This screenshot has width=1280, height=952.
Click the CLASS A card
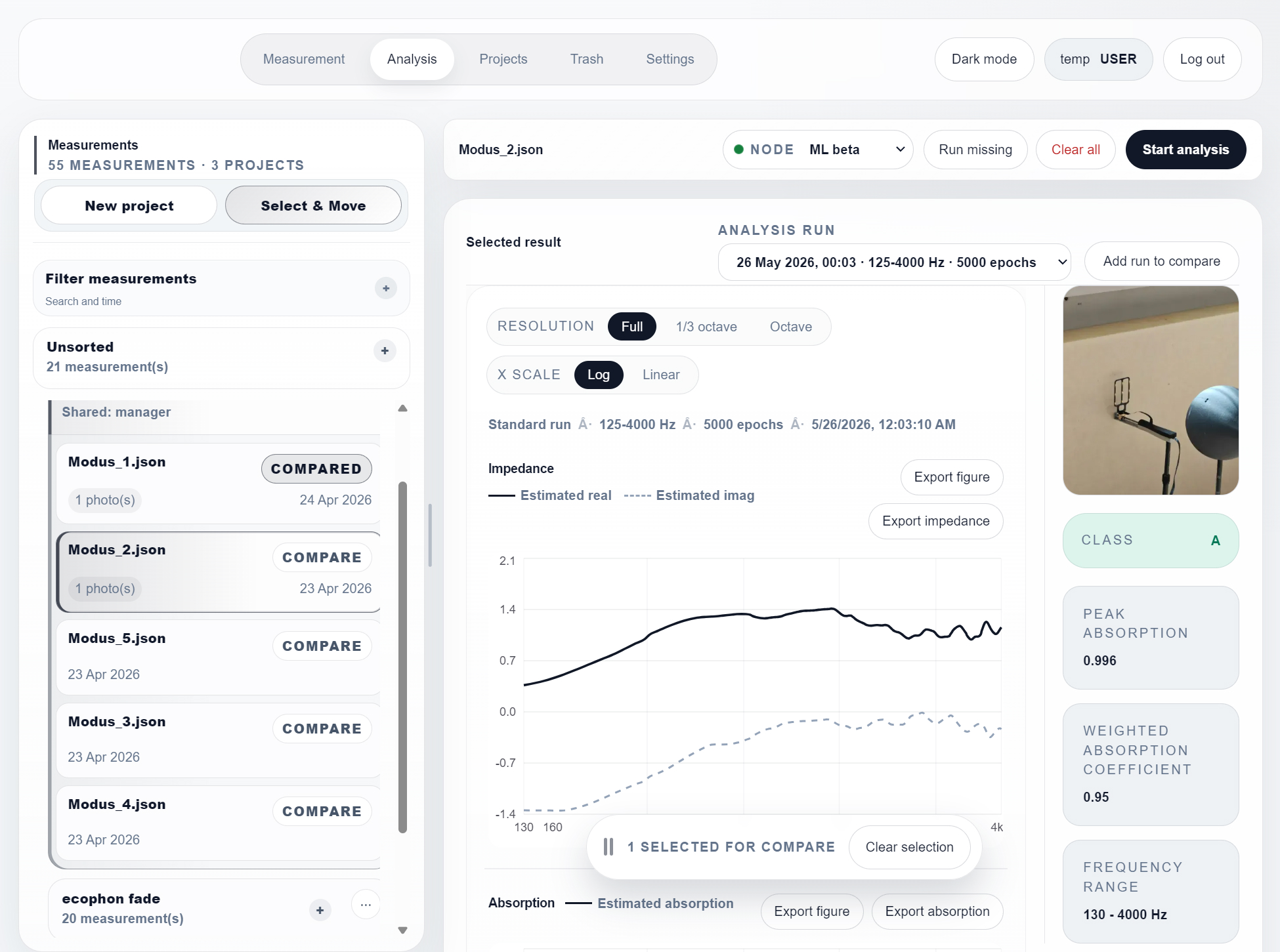click(1151, 540)
